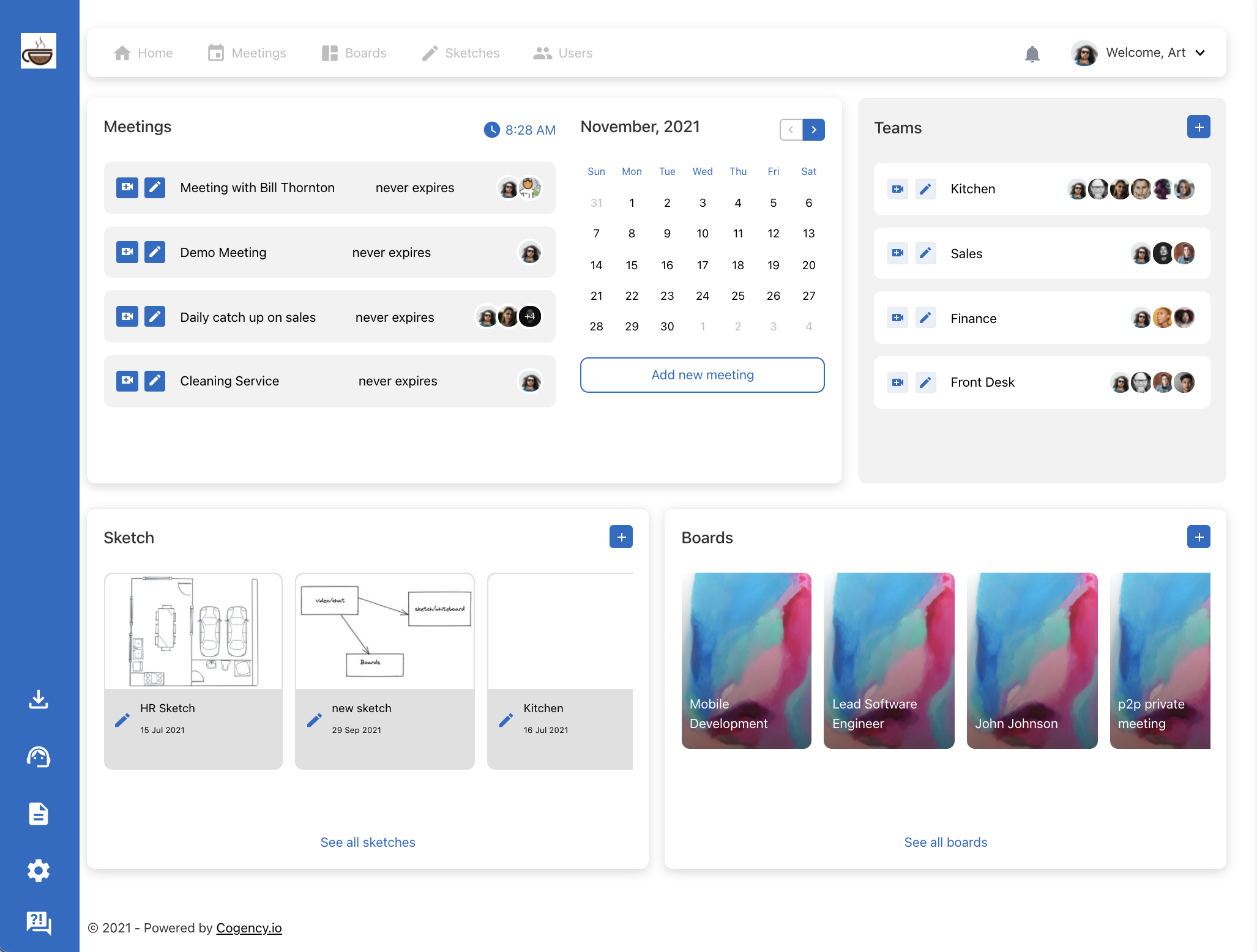Open settings gear in sidebar
Viewport: 1257px width, 952px height.
[x=39, y=871]
